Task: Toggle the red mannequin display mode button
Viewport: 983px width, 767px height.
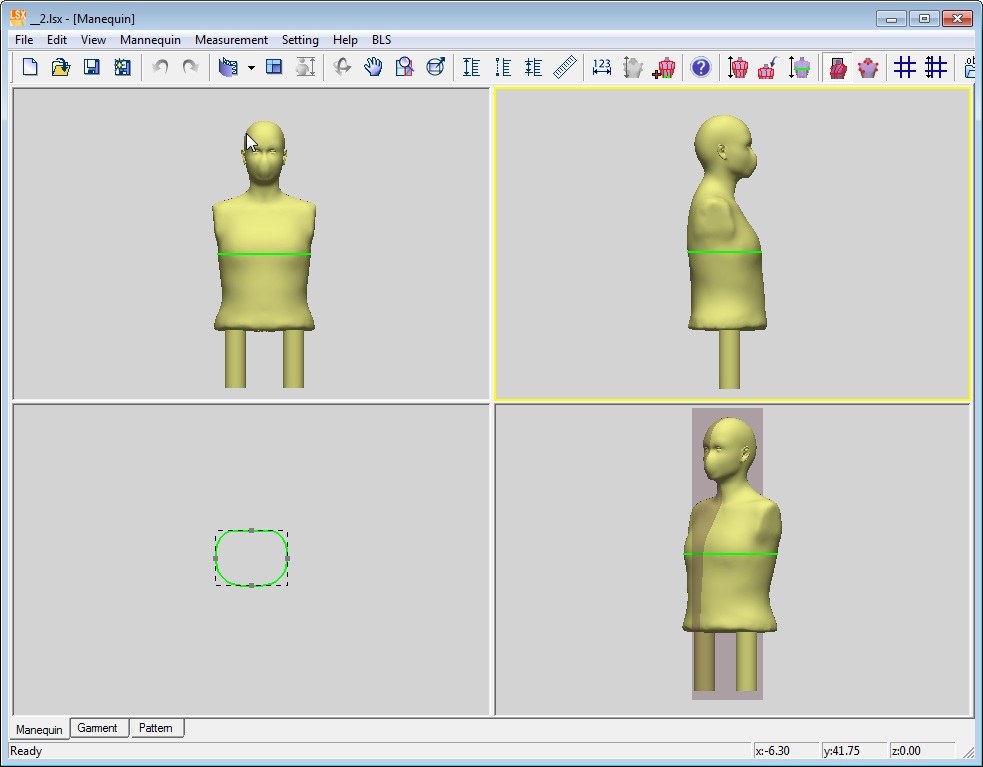Action: pyautogui.click(x=838, y=67)
